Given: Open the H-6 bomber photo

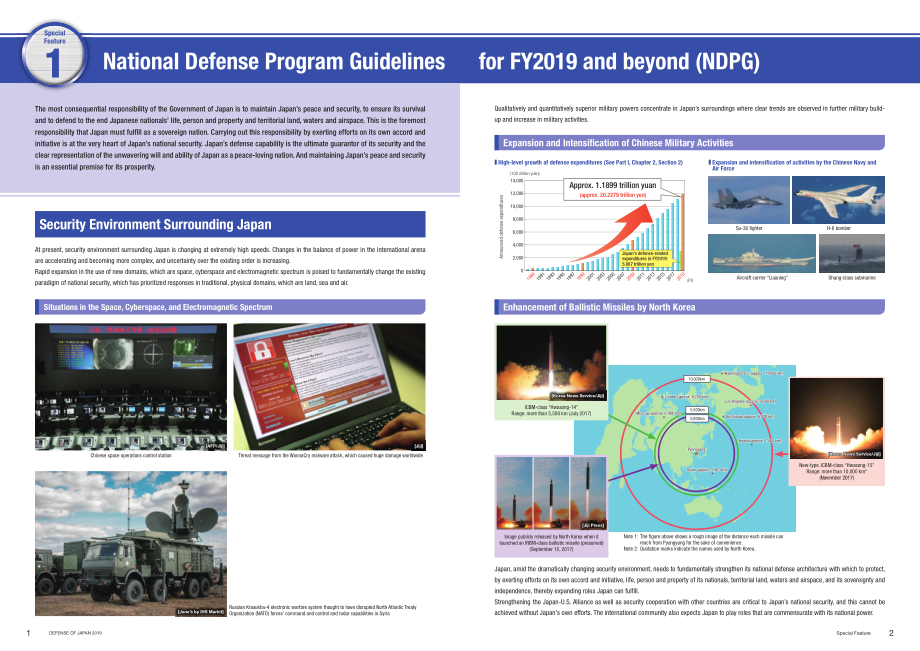Looking at the screenshot, I should point(838,200).
